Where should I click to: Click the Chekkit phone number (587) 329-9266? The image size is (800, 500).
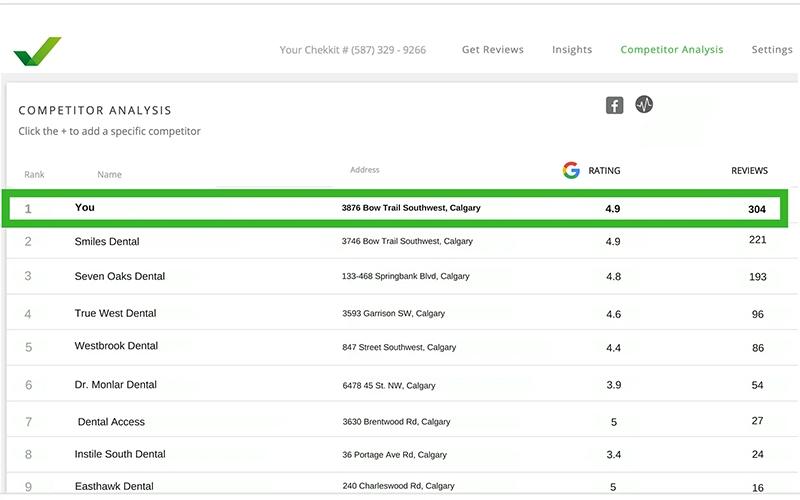(388, 50)
